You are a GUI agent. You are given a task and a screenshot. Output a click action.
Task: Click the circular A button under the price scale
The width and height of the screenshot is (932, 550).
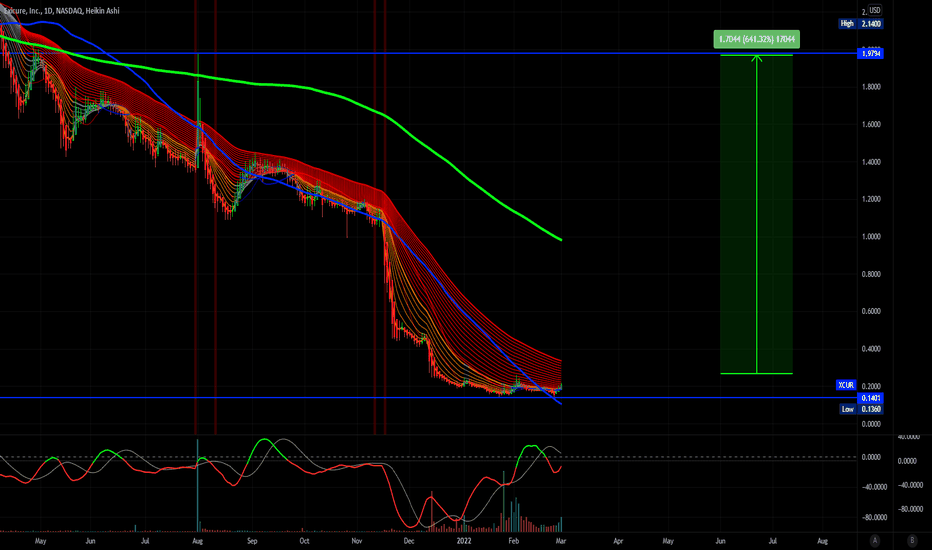875,540
